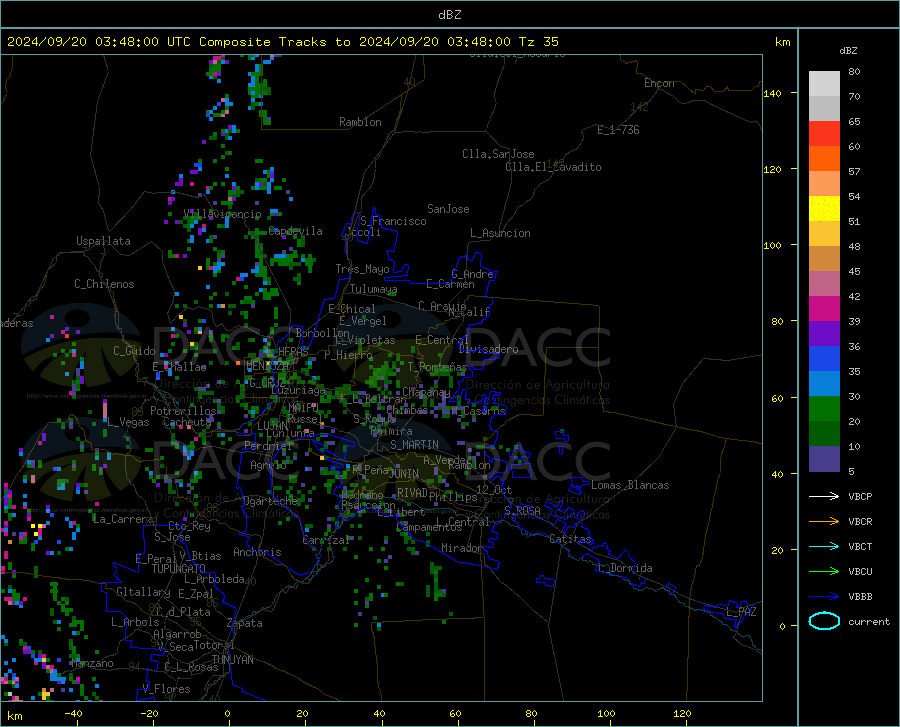This screenshot has height=727, width=900.
Task: Click the Catitas map label
Action: coord(570,539)
